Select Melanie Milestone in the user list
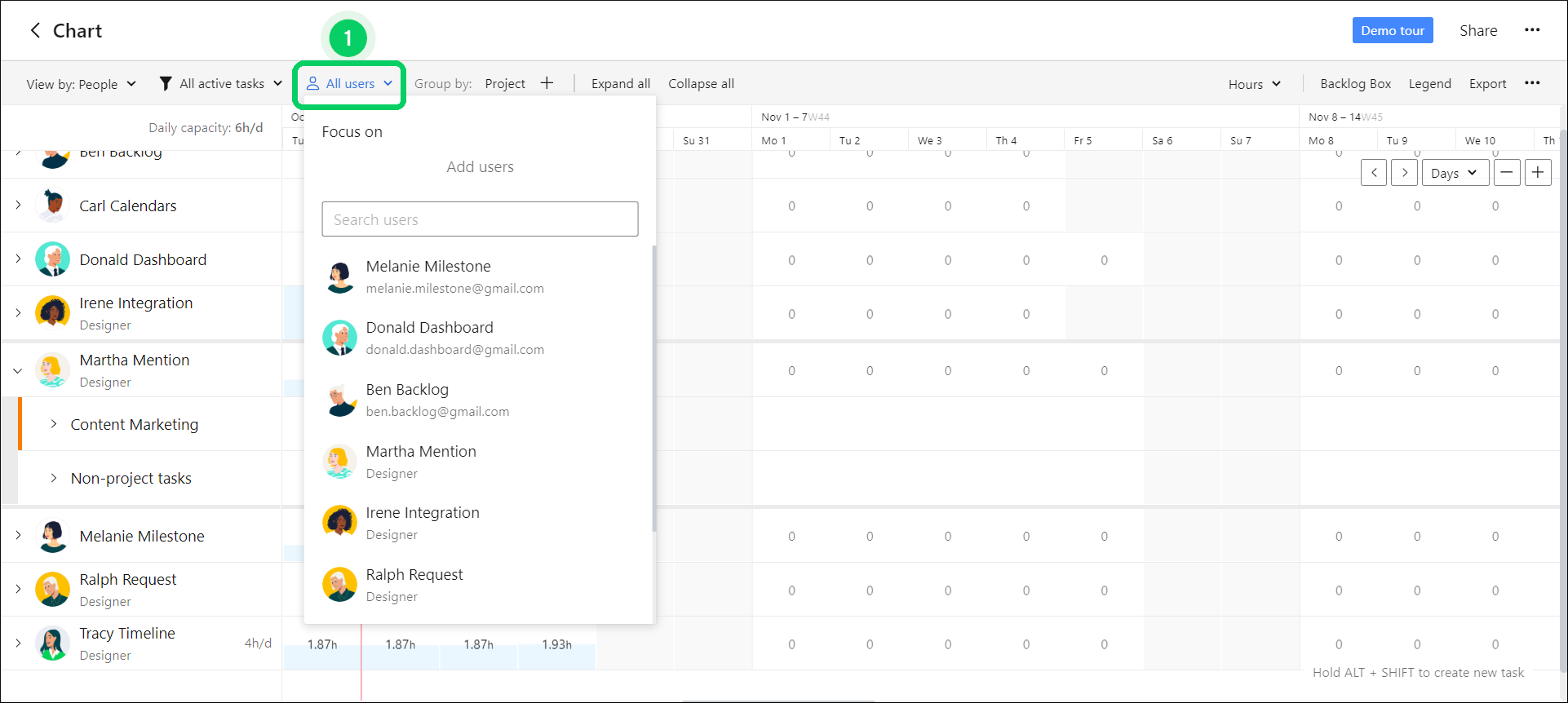 480,276
